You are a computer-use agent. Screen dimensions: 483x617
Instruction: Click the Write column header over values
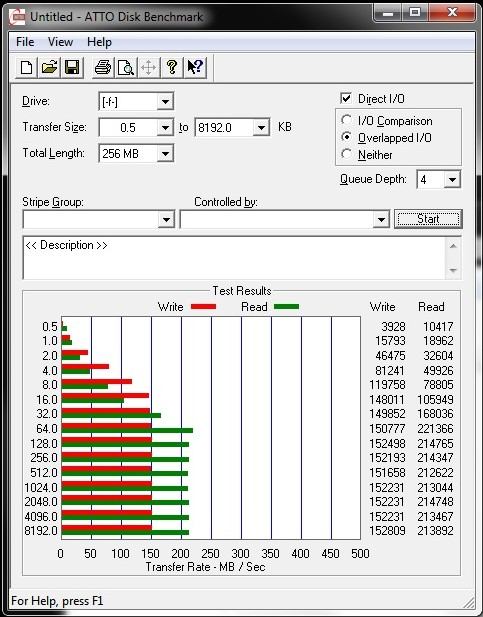382,307
